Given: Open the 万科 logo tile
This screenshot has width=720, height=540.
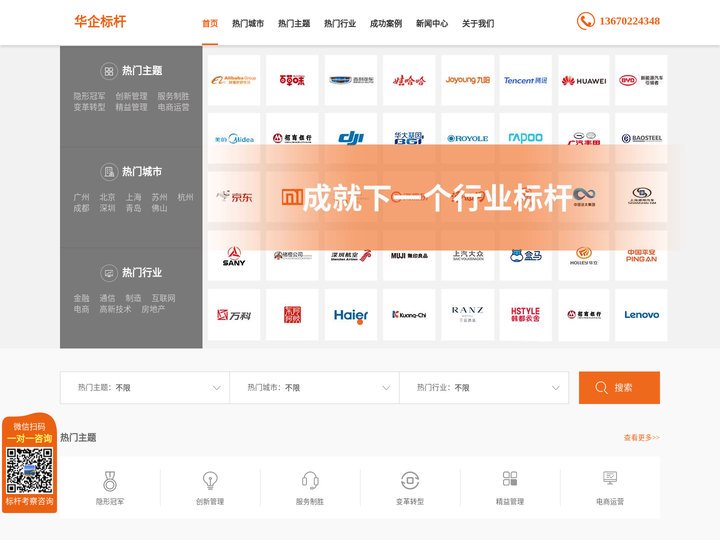Looking at the screenshot, I should pyautogui.click(x=234, y=315).
